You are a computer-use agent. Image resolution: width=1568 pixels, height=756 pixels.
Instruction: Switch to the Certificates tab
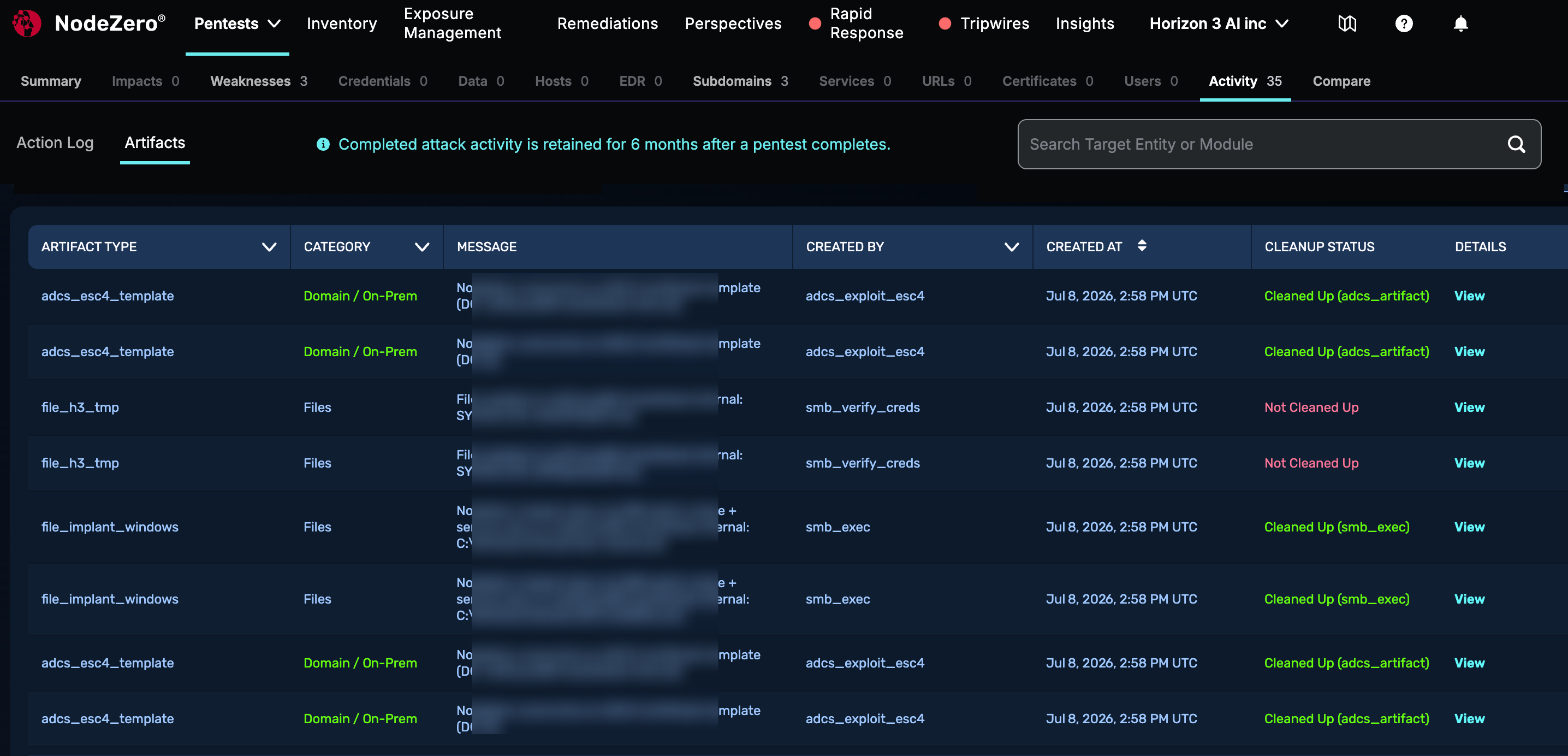[1048, 81]
